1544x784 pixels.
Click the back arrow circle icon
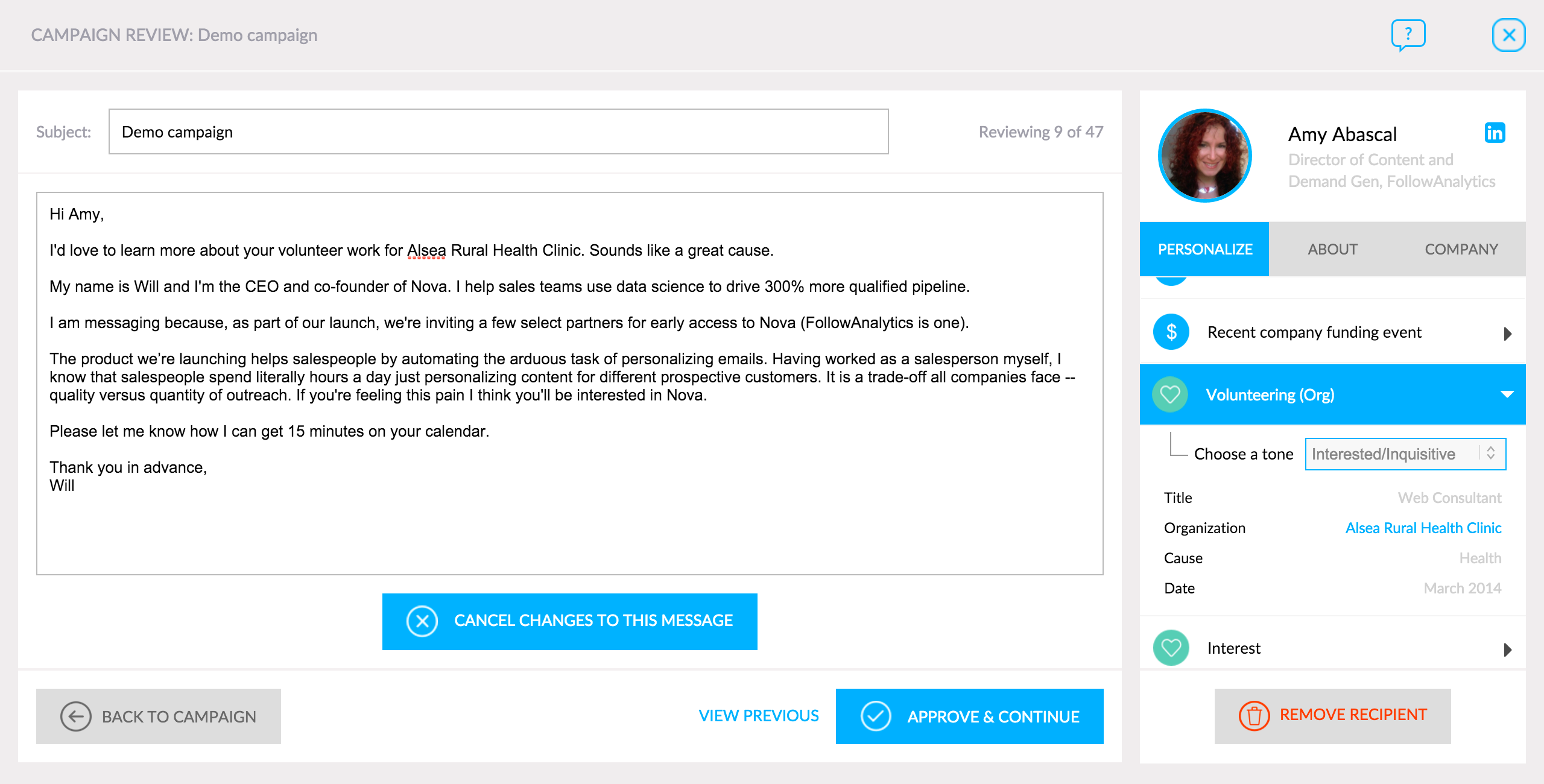pos(75,716)
